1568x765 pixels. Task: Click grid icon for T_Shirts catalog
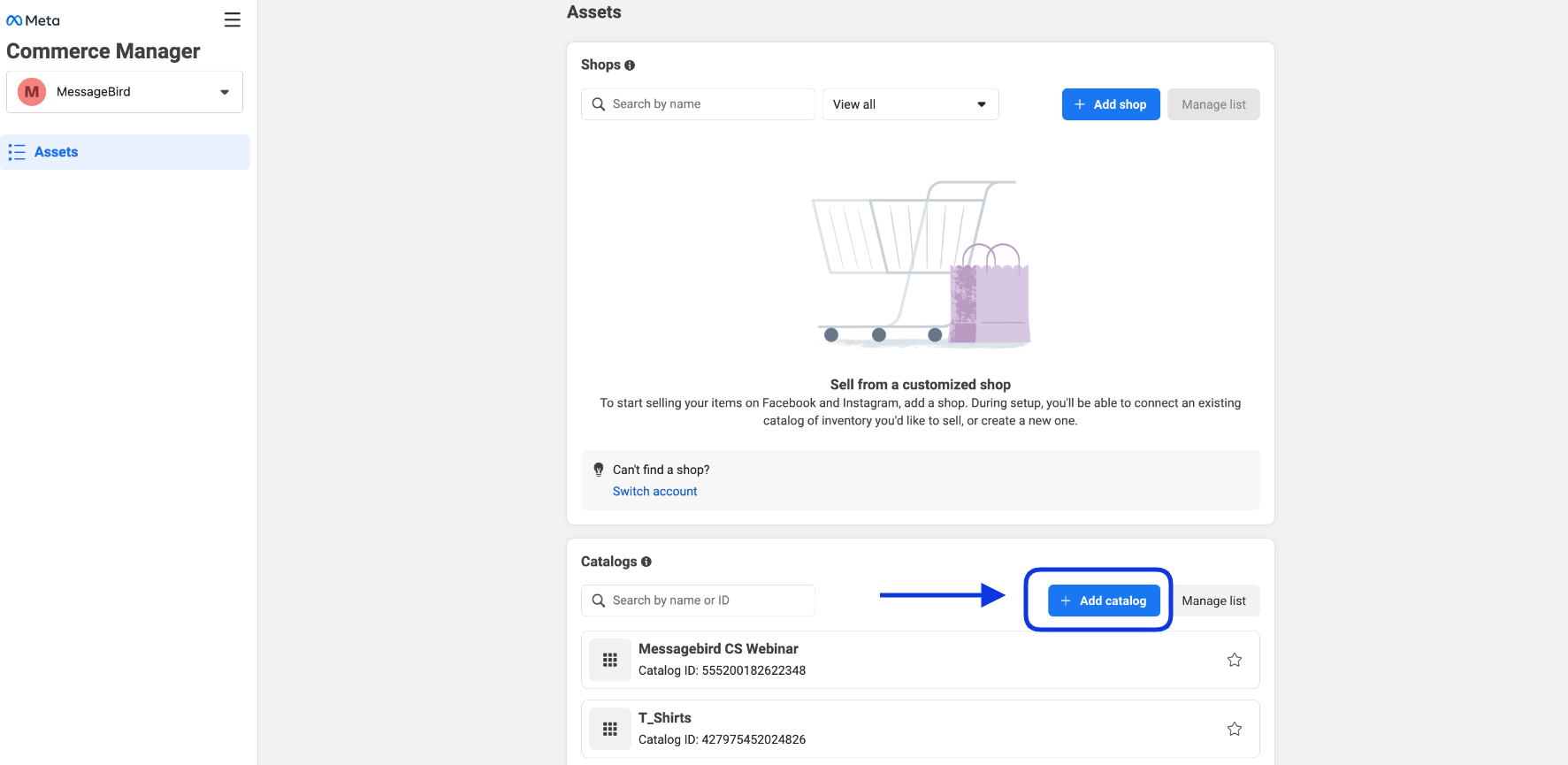click(609, 729)
